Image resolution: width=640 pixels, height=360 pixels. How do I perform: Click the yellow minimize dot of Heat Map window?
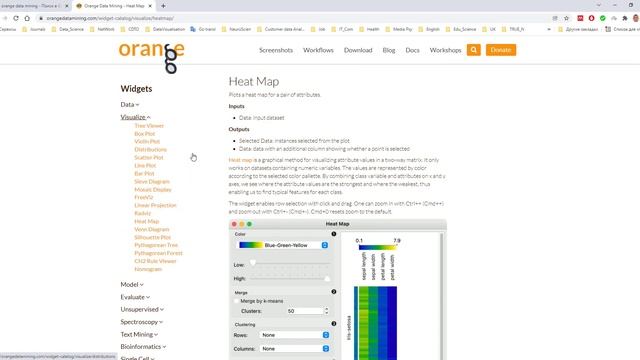pyautogui.click(x=242, y=224)
